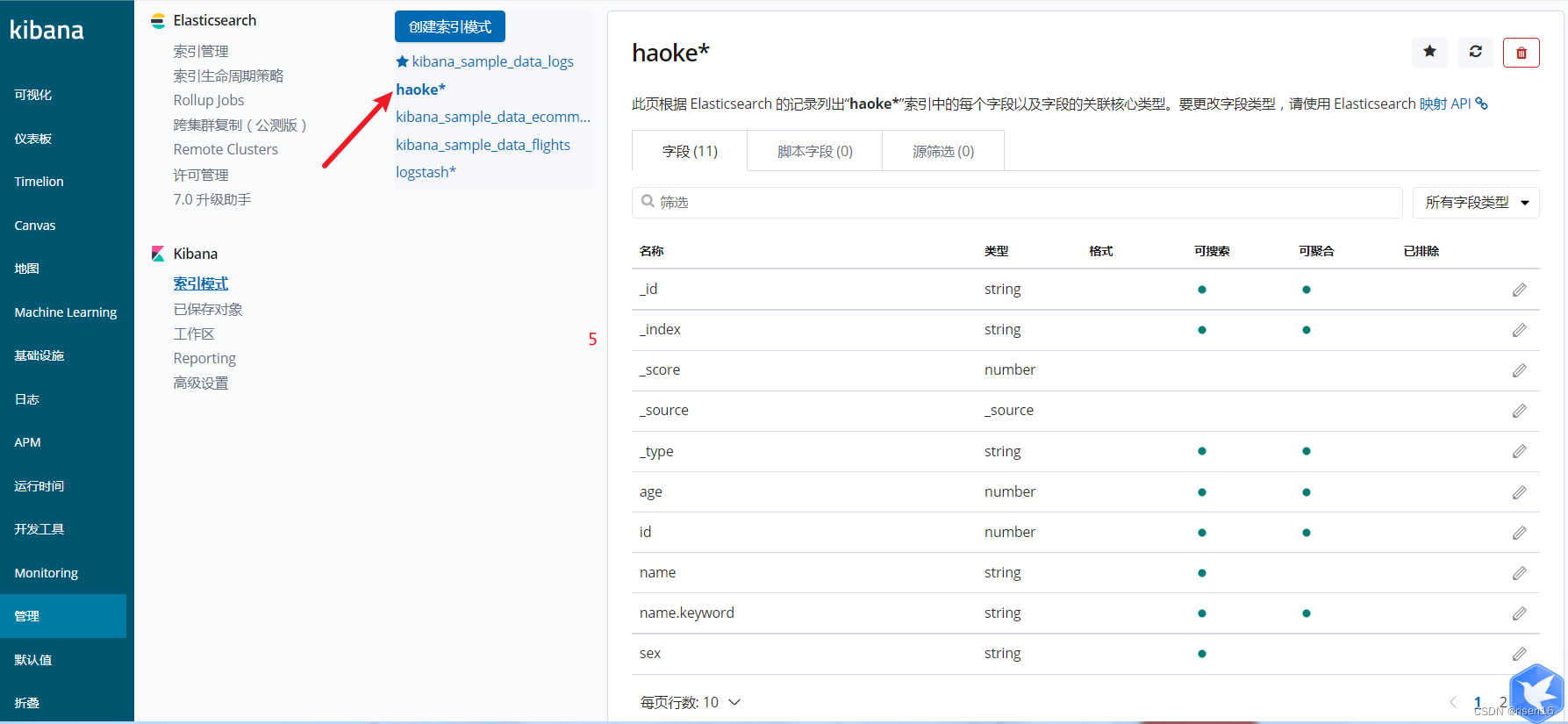Select the logstash* index pattern
This screenshot has height=724, width=1568.
426,172
